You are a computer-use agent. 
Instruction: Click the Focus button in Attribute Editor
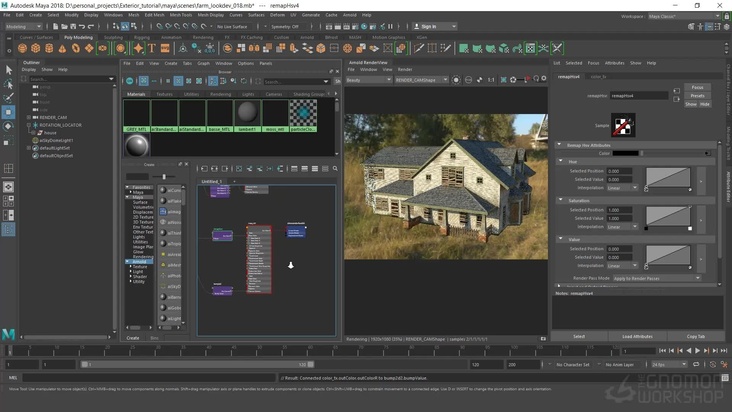697,87
